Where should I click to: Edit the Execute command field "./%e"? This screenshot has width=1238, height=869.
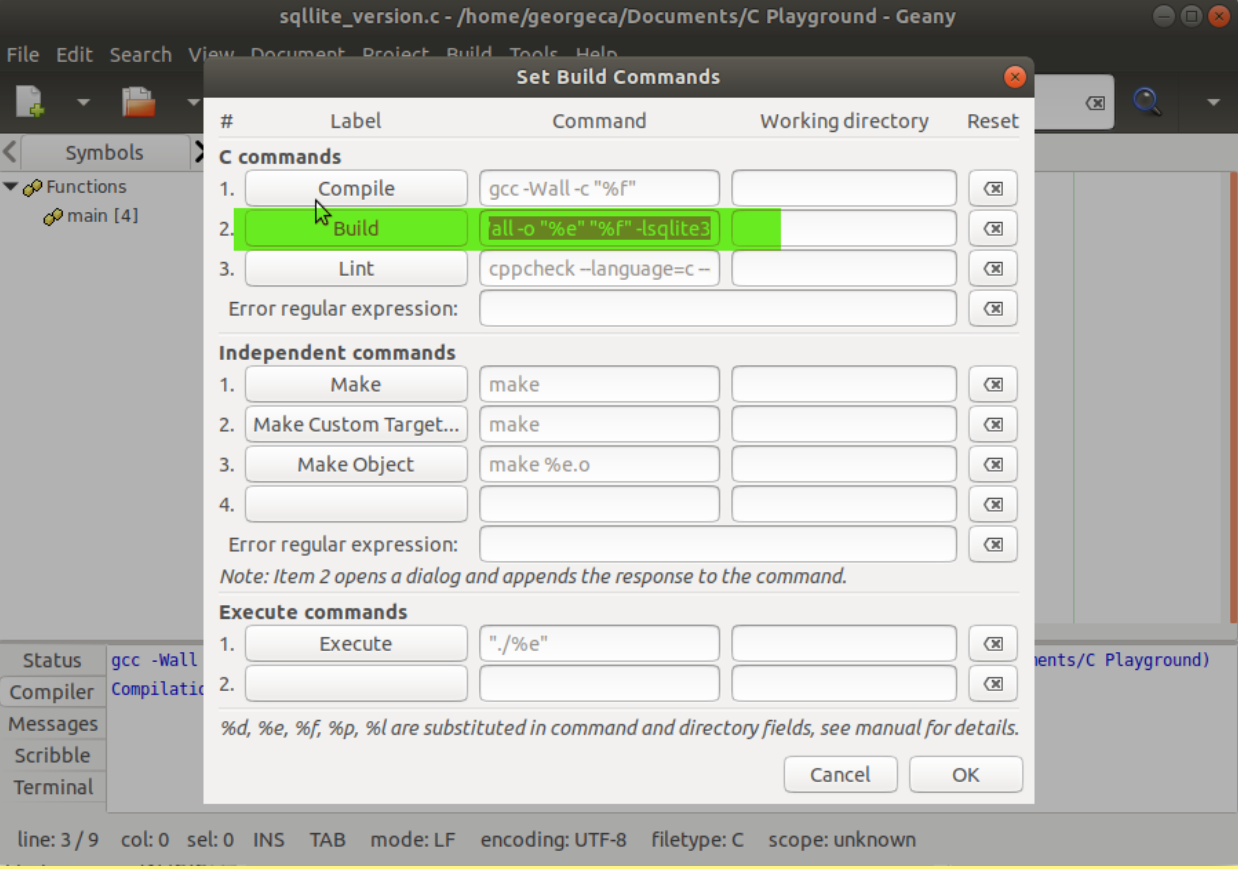[599, 643]
